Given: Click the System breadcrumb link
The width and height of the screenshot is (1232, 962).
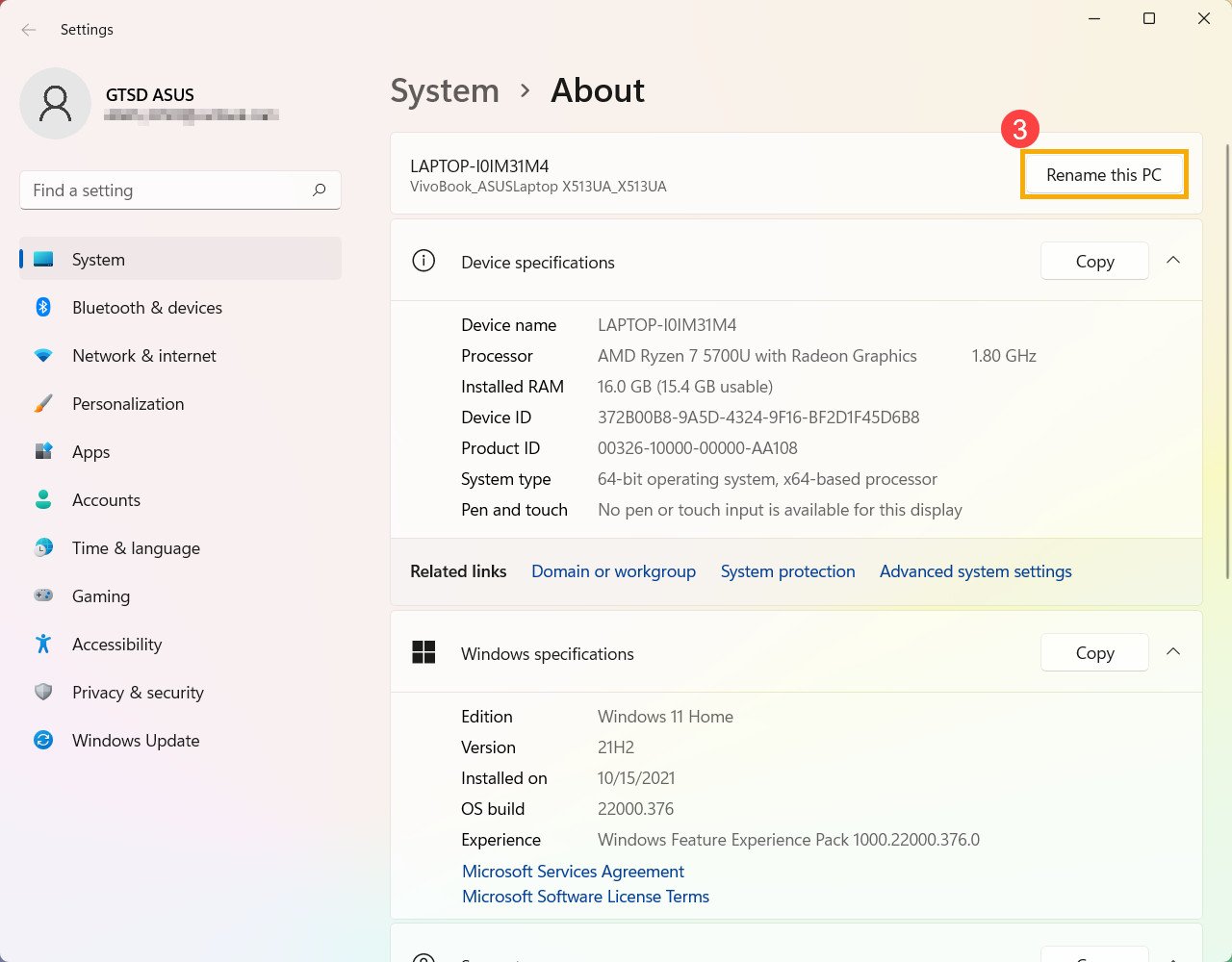Looking at the screenshot, I should 445,91.
